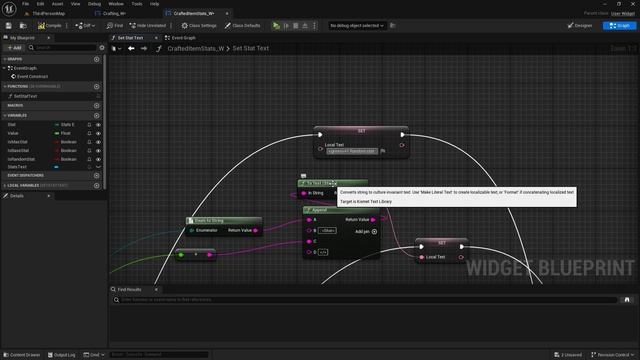Focus the My Blueprint search field

62,48
